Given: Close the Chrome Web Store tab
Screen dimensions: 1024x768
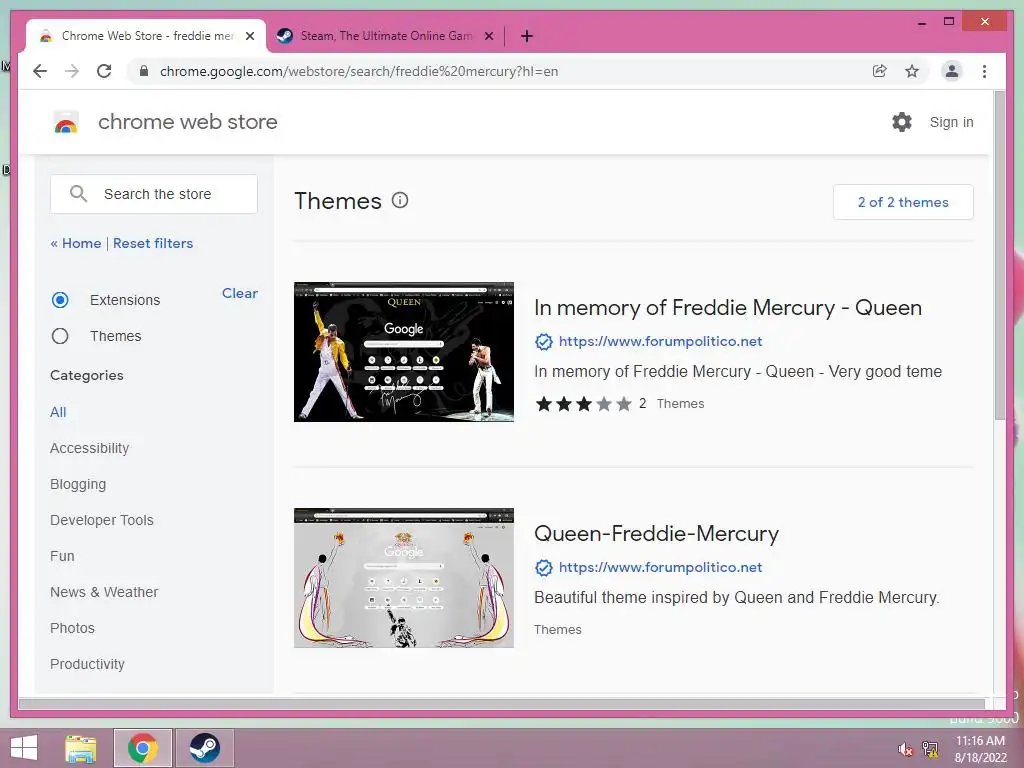Looking at the screenshot, I should [x=249, y=36].
